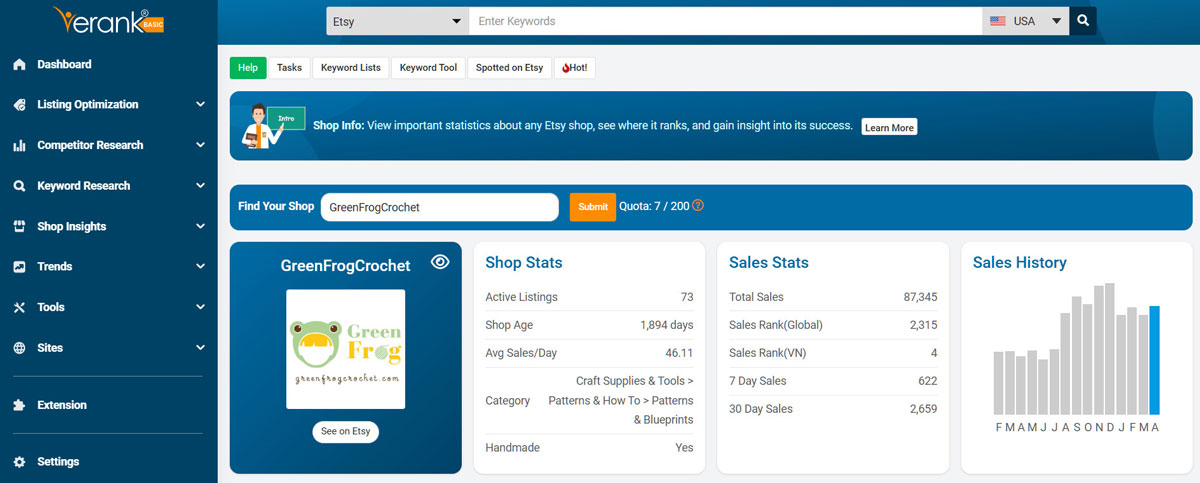The image size is (1200, 483).
Task: Click the Tools wrench icon
Action: tap(19, 307)
